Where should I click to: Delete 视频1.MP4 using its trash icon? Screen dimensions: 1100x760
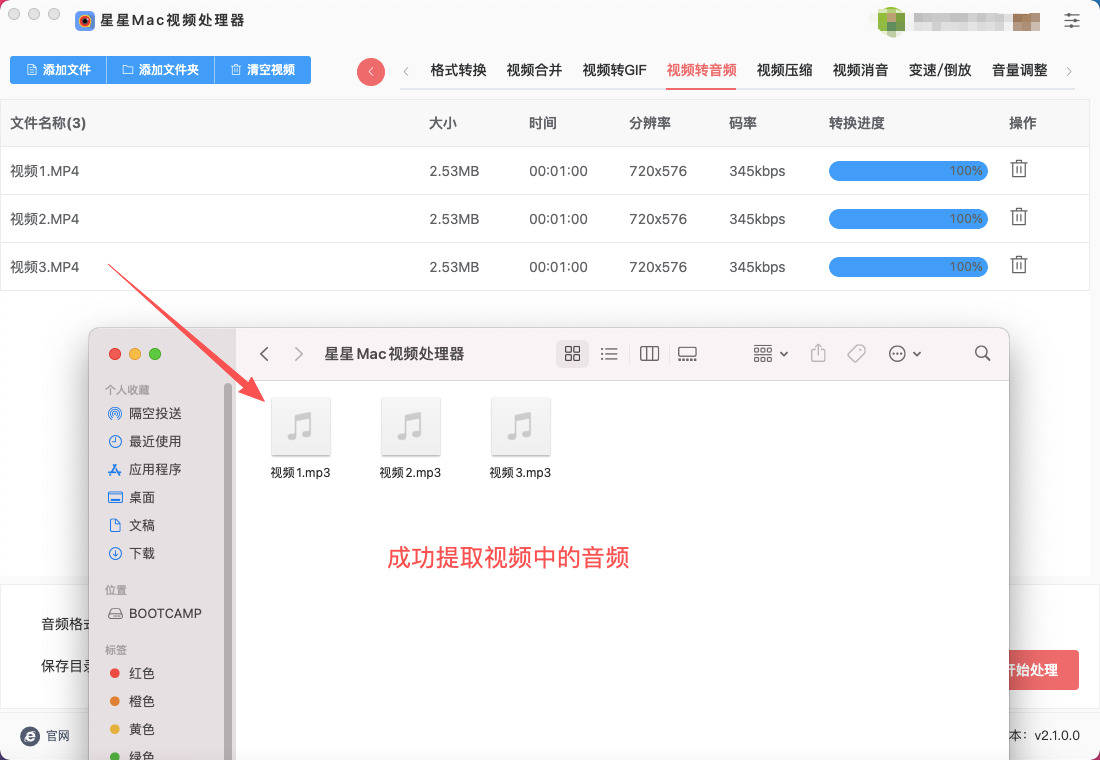click(x=1018, y=169)
